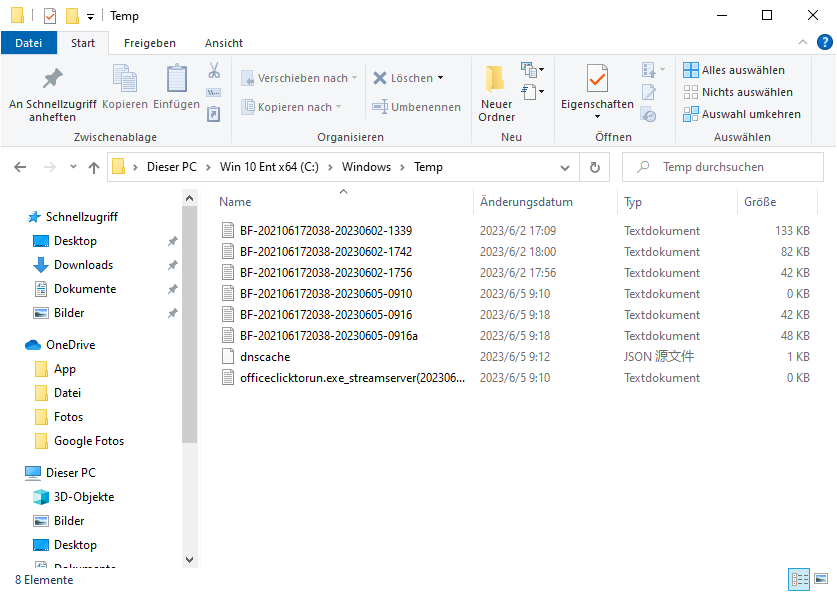837x592 pixels.
Task: Click Alles auswählen
Action: (x=735, y=70)
